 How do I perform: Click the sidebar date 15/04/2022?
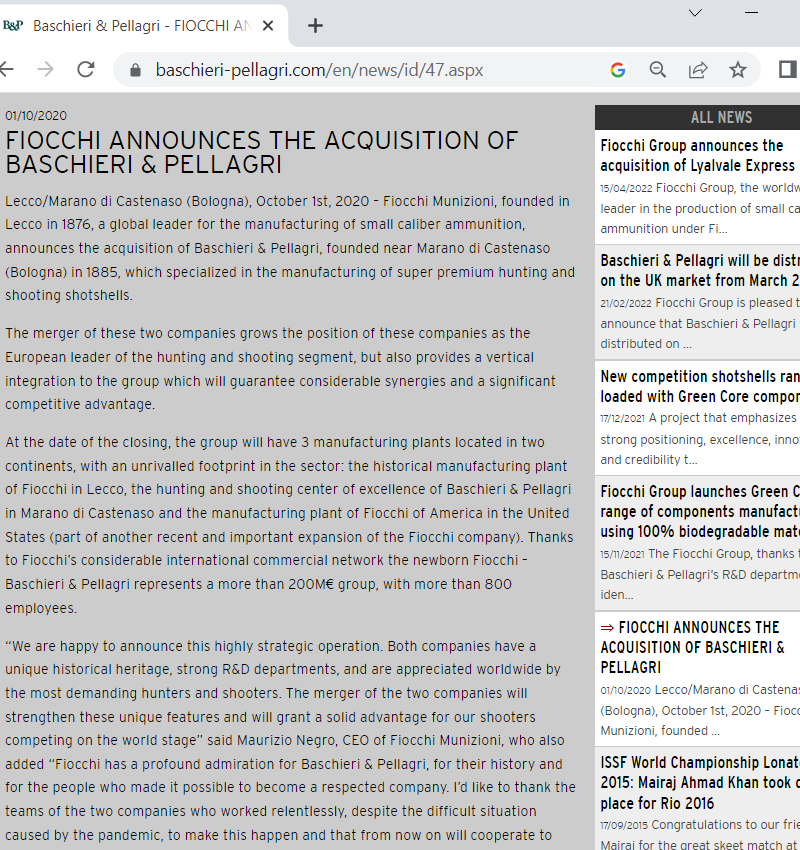(626, 189)
